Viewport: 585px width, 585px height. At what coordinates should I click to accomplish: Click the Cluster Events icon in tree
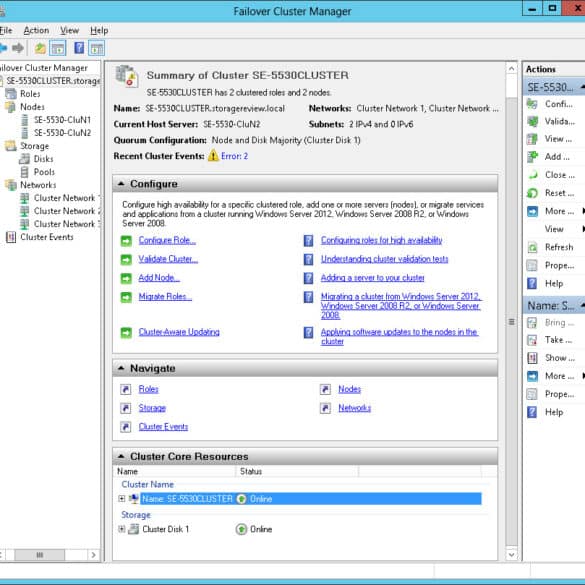click(x=11, y=237)
